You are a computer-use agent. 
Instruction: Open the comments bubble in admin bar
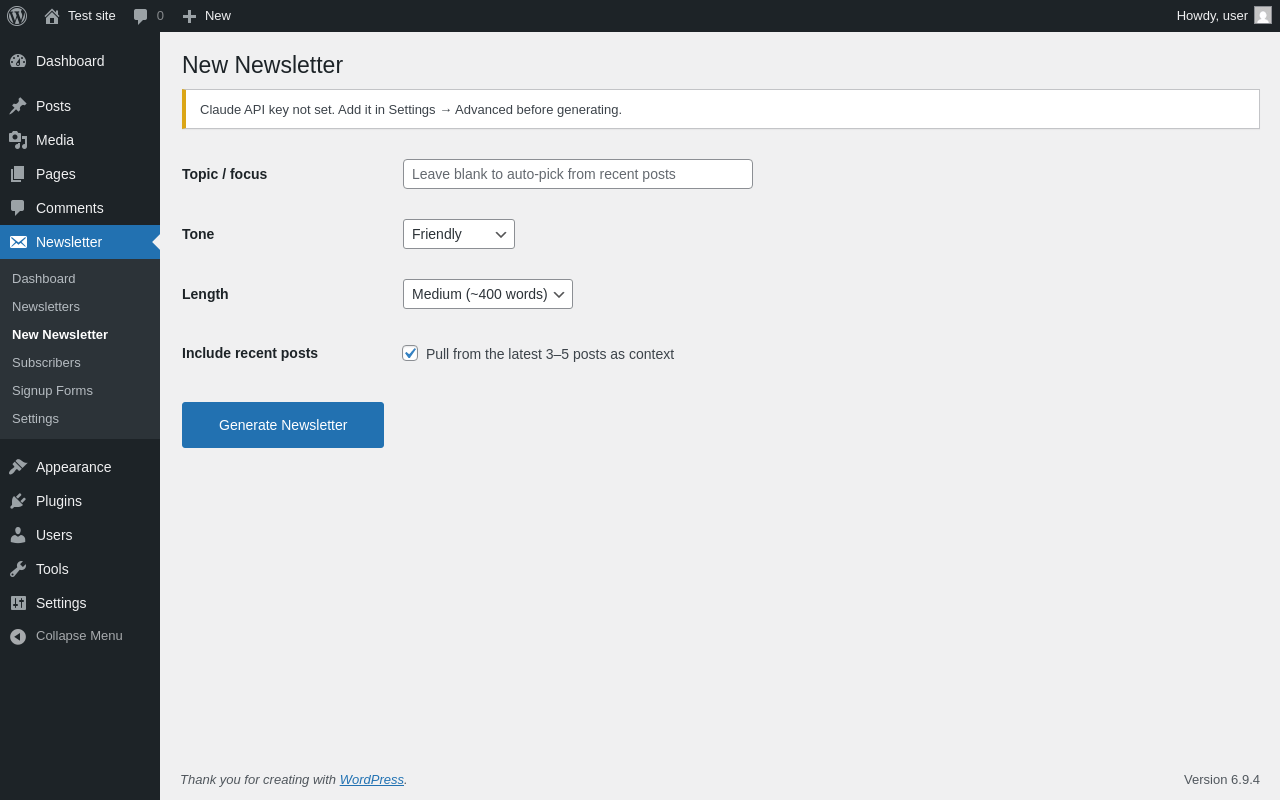pos(140,16)
